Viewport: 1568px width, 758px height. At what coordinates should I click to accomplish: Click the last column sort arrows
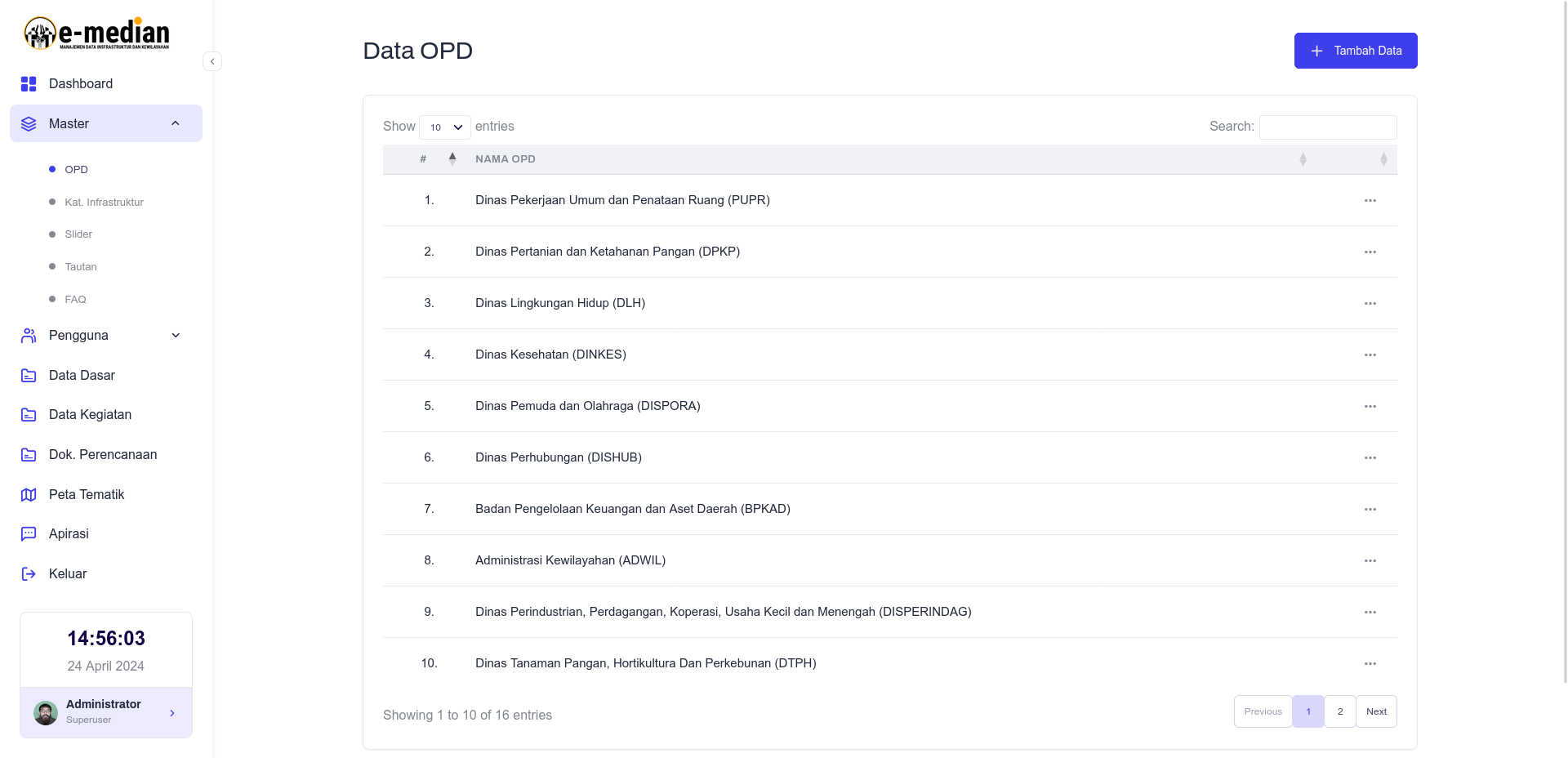tap(1383, 159)
